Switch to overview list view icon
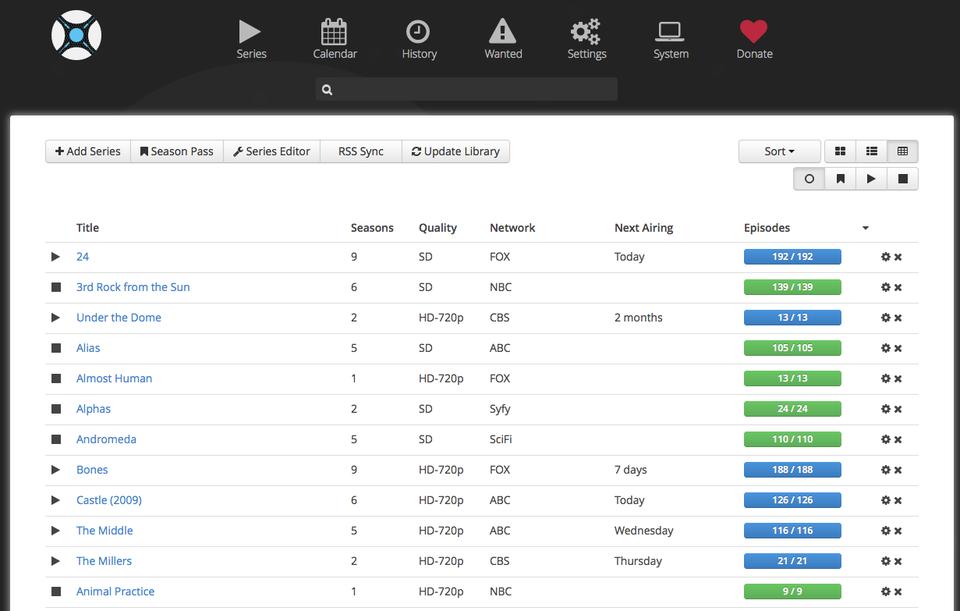Image resolution: width=960 pixels, height=611 pixels. [x=871, y=151]
